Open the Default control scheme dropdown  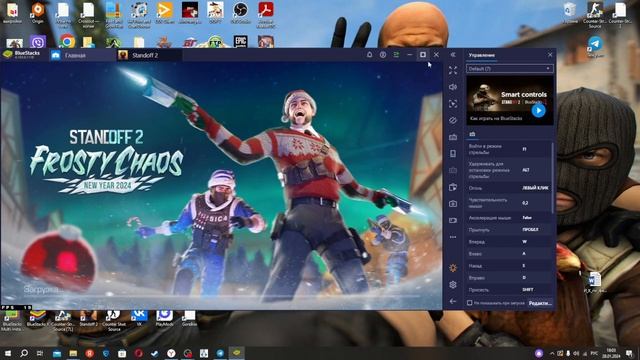click(x=510, y=69)
